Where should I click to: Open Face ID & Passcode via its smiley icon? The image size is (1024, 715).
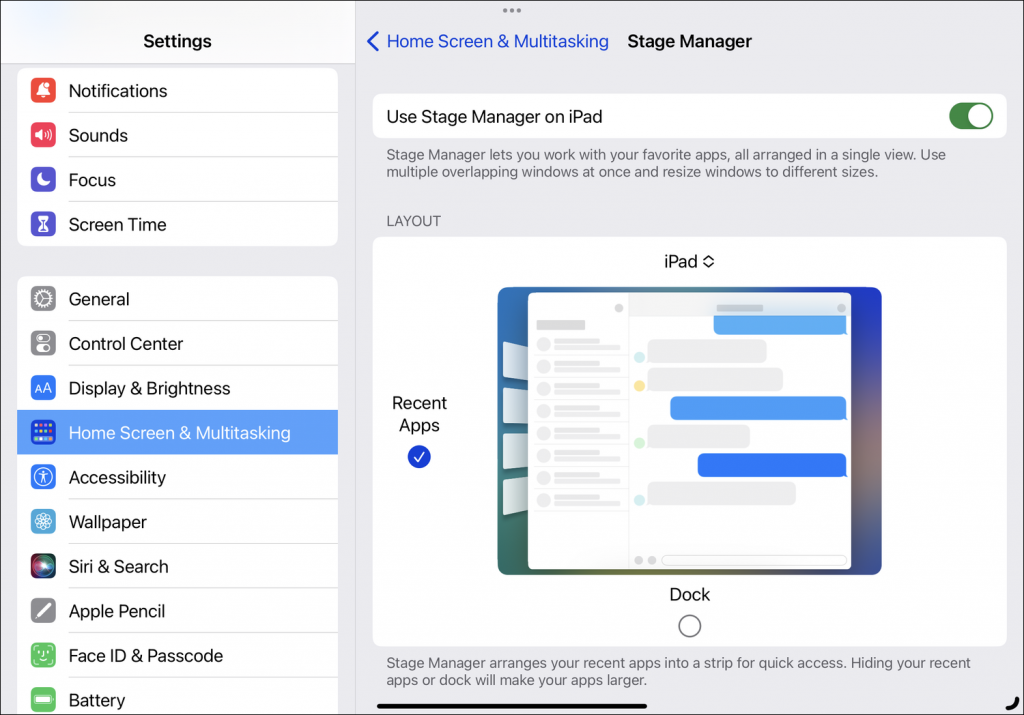point(43,655)
